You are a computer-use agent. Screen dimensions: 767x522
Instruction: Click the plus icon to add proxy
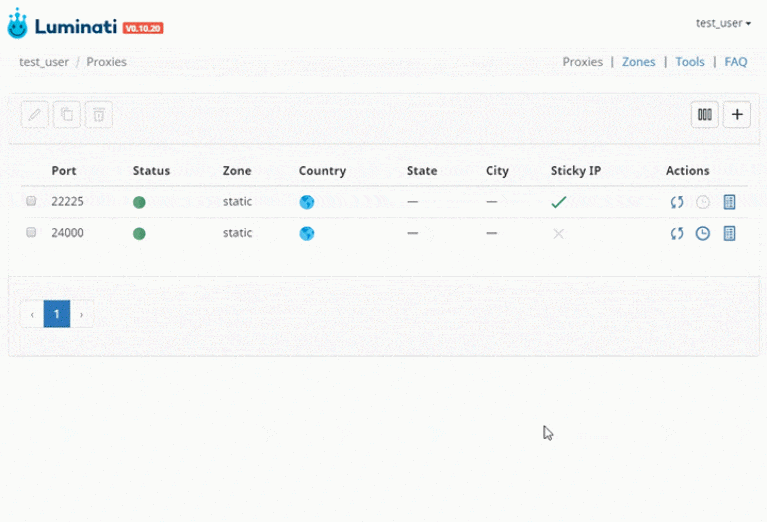[737, 115]
